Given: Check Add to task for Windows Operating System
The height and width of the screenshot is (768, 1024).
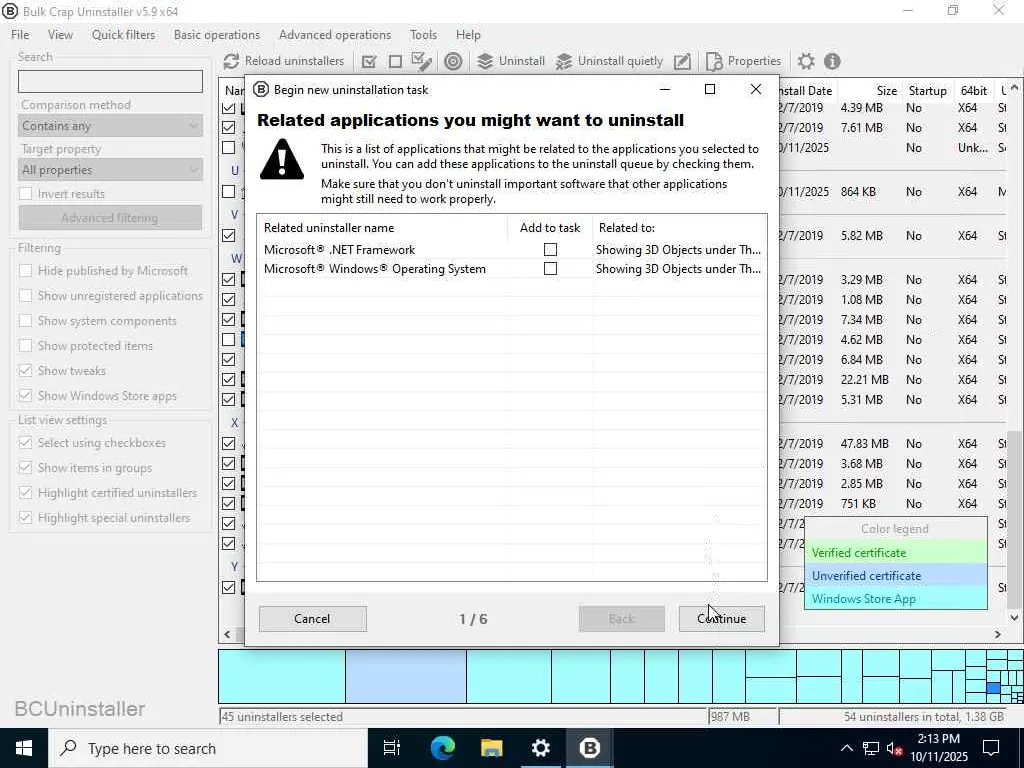Looking at the screenshot, I should tap(551, 268).
